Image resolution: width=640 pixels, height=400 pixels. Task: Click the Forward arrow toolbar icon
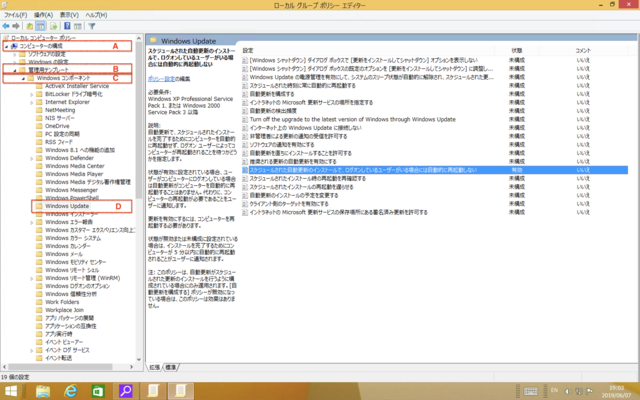click(x=17, y=27)
